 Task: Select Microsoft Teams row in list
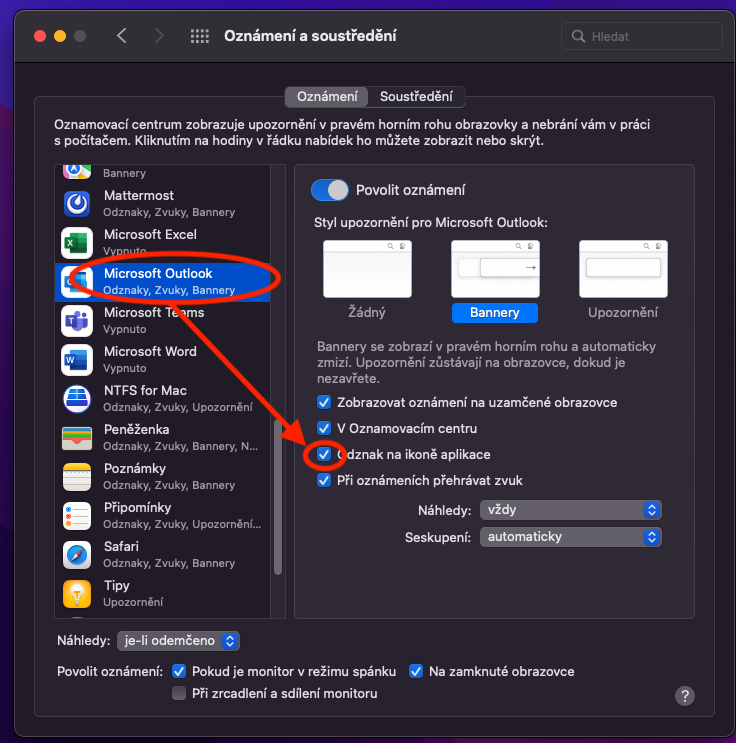pos(163,321)
